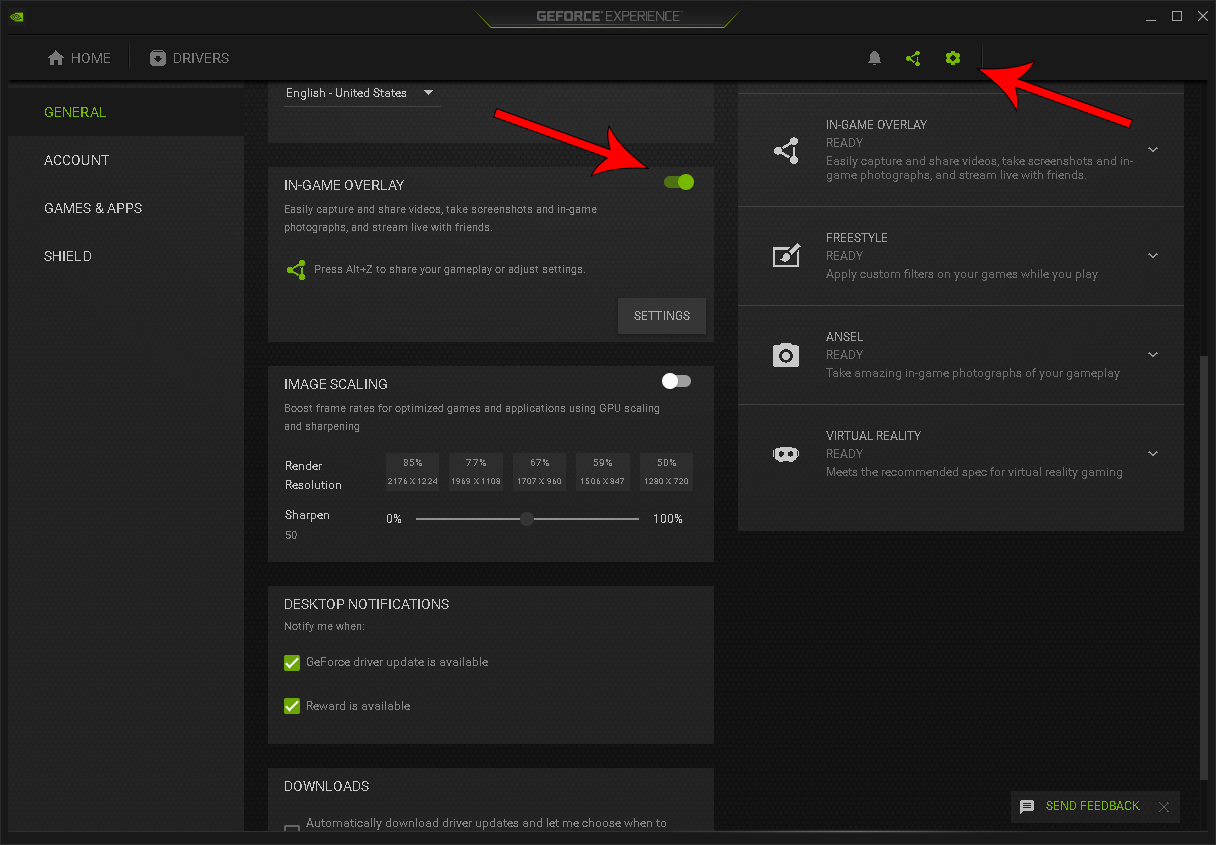Open notifications bell icon
The image size is (1216, 845).
click(875, 58)
